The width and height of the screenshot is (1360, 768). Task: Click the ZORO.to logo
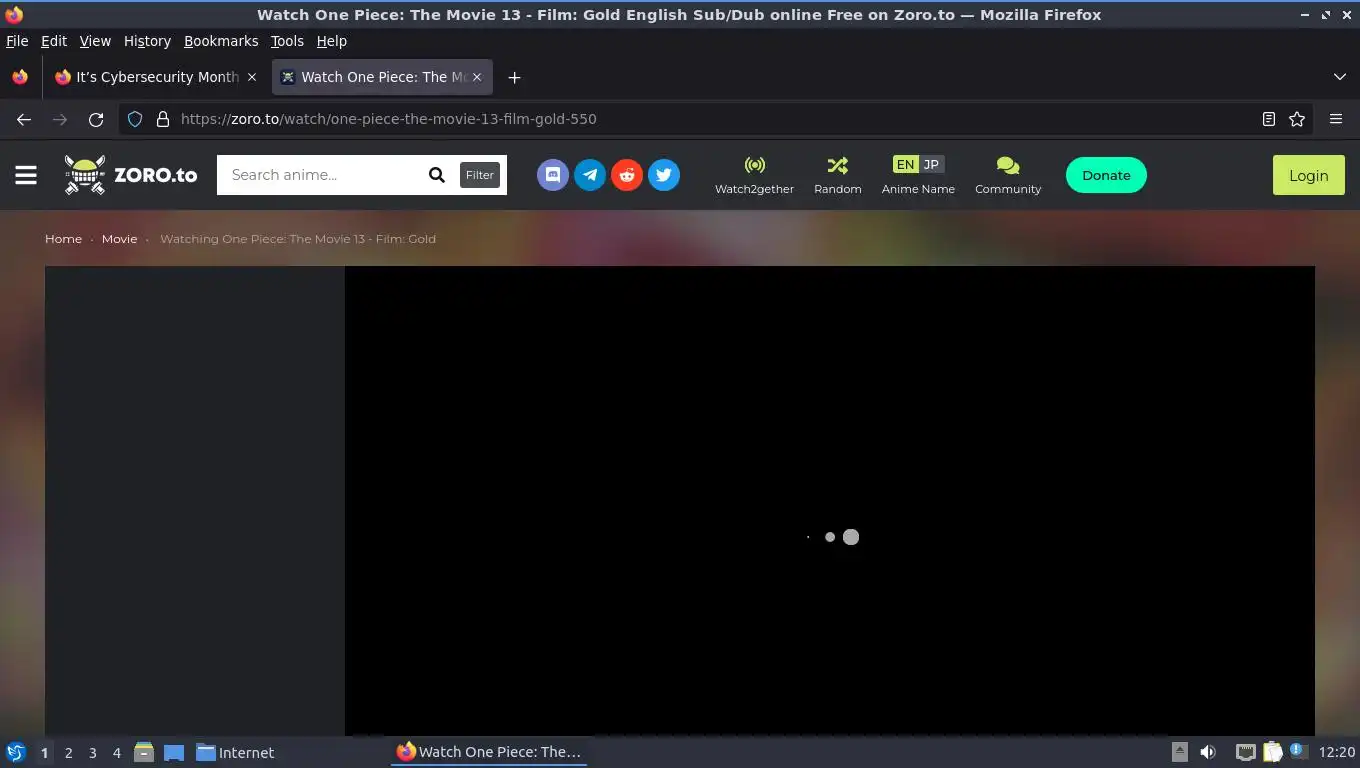pyautogui.click(x=131, y=175)
